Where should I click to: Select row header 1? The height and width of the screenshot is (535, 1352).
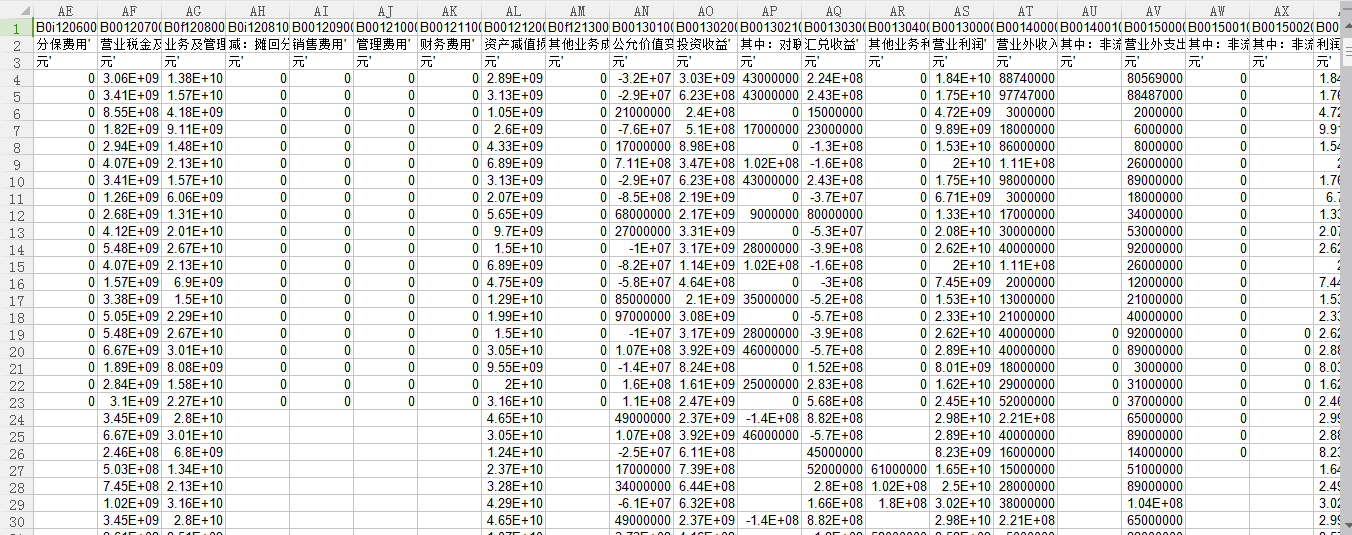[x=17, y=27]
